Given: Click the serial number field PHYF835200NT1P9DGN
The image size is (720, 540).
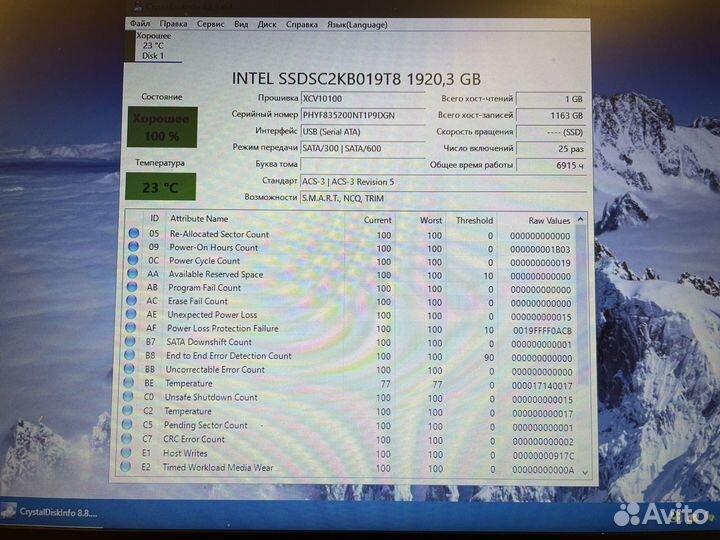Looking at the screenshot, I should (363, 115).
